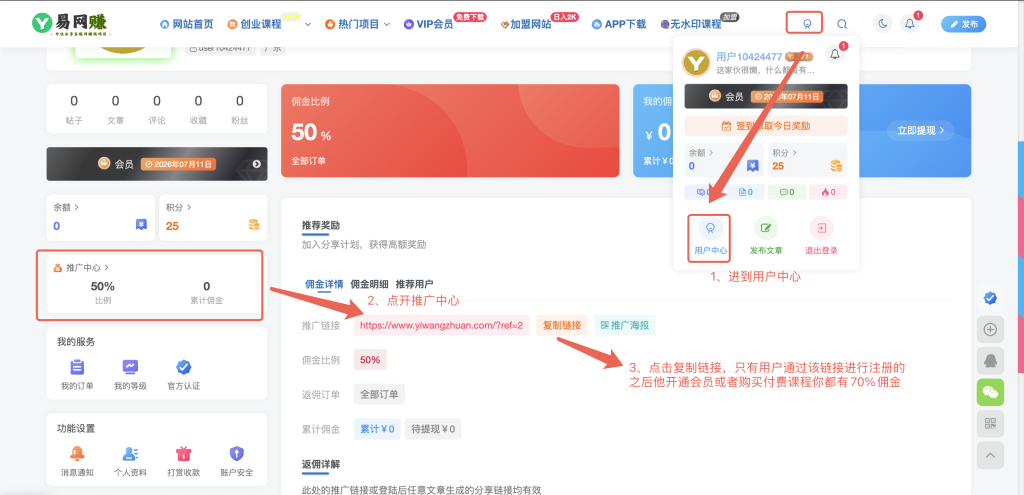Open header notification bell
Screen dimensions: 1024x495
(909, 24)
